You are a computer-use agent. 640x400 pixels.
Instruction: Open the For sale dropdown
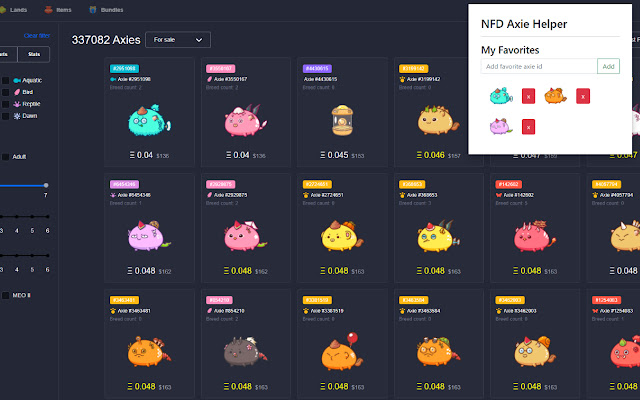(x=178, y=40)
